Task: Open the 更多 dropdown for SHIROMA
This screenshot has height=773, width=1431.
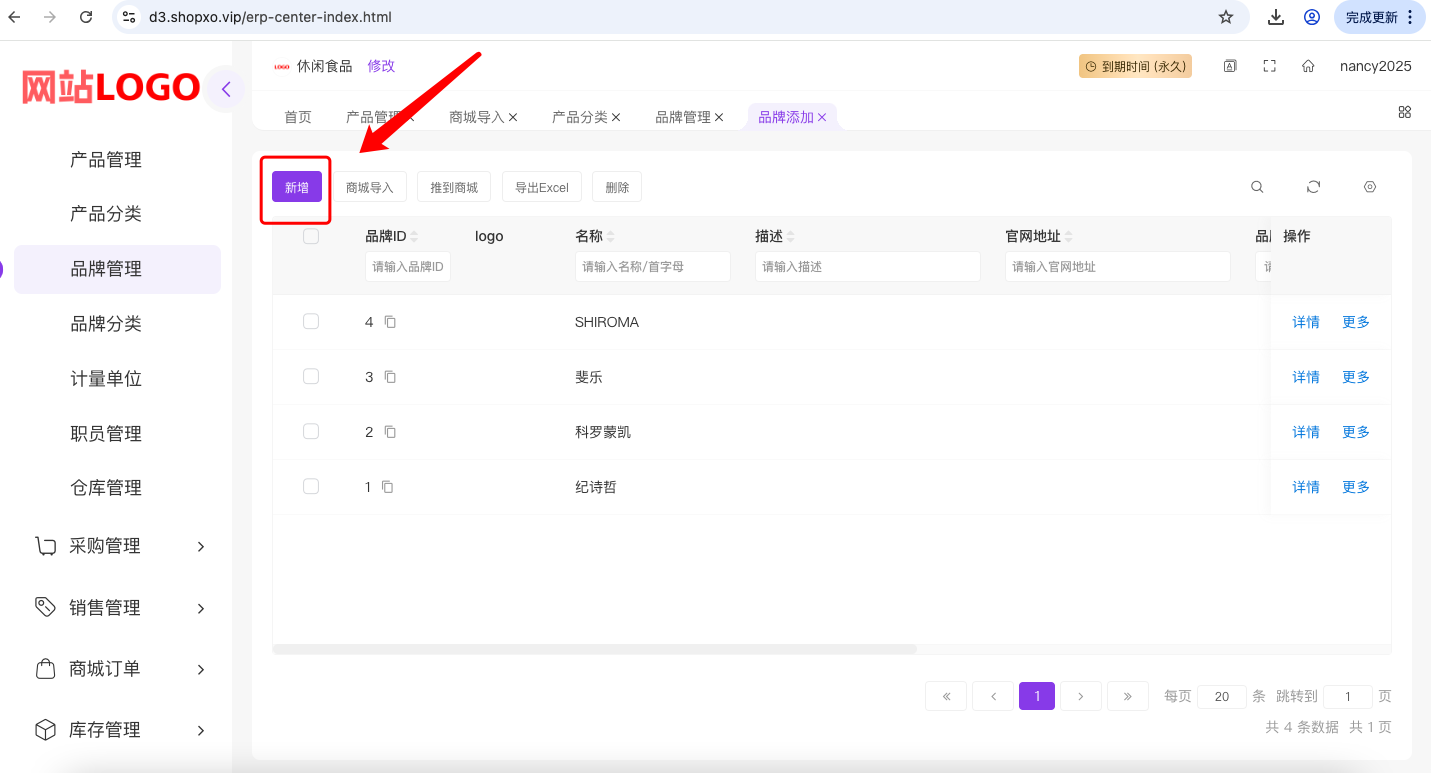Action: [1356, 322]
